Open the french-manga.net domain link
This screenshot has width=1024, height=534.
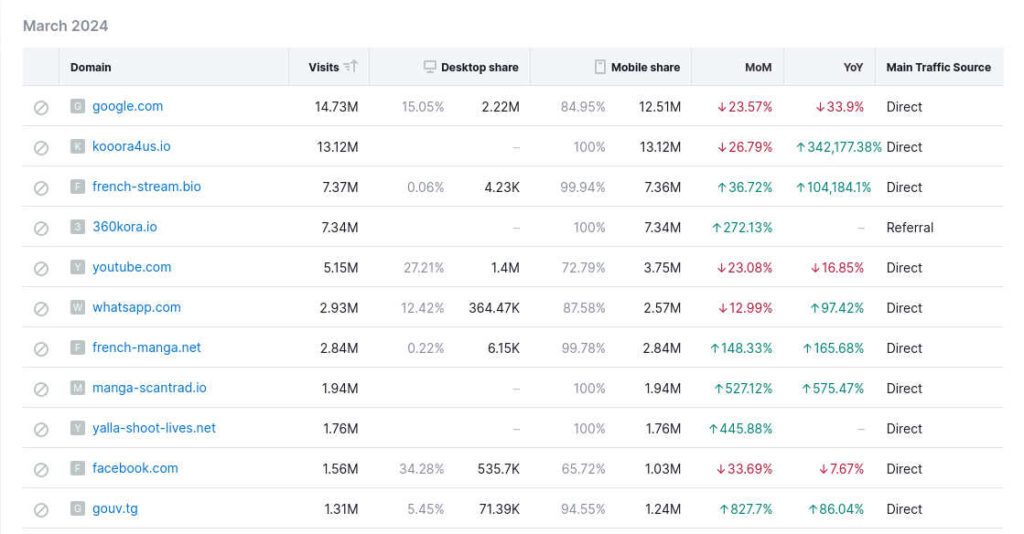pyautogui.click(x=146, y=348)
